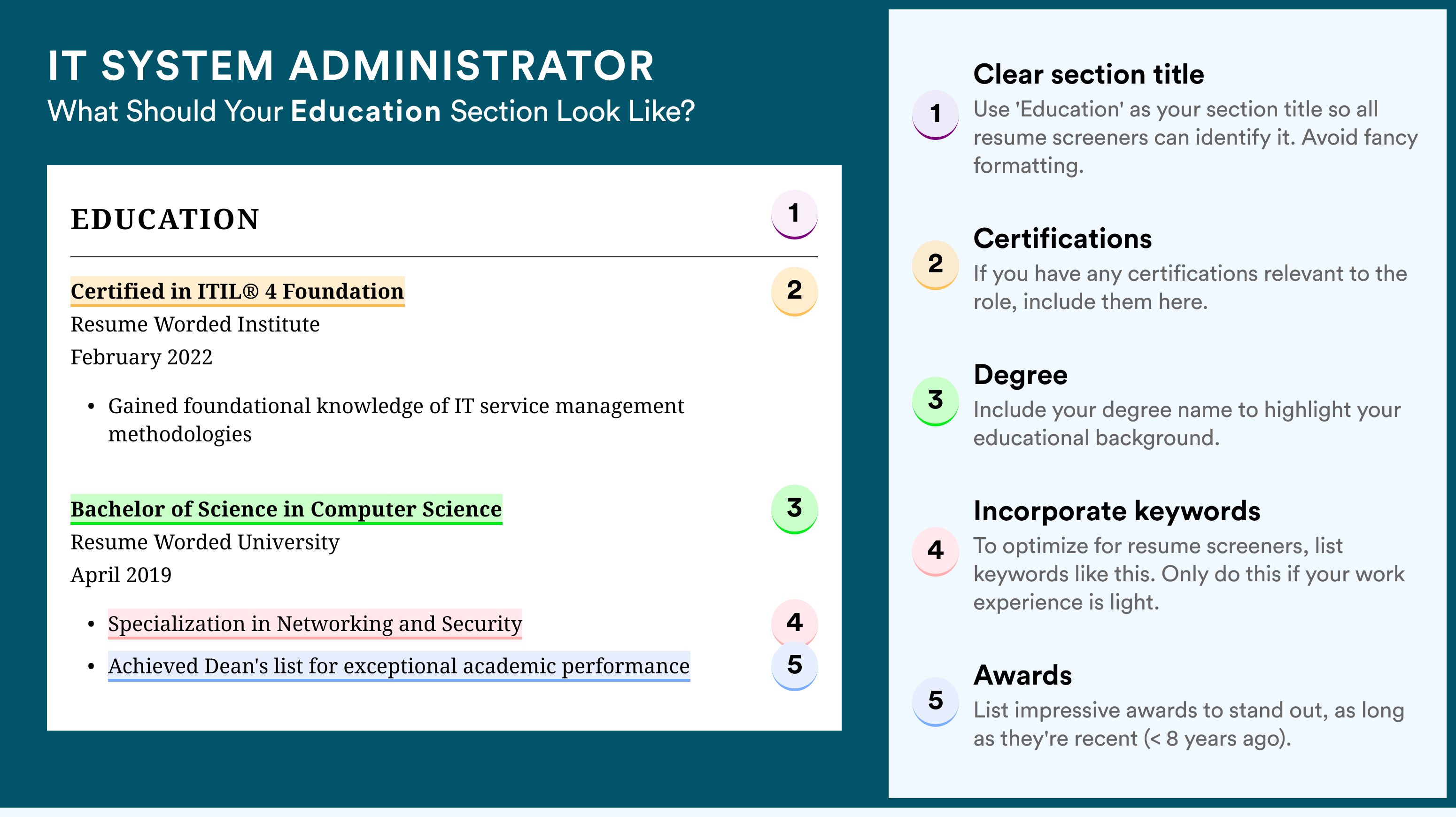The height and width of the screenshot is (817, 1456).
Task: Click the Specialization in Networking and Security bullet
Action: (315, 624)
